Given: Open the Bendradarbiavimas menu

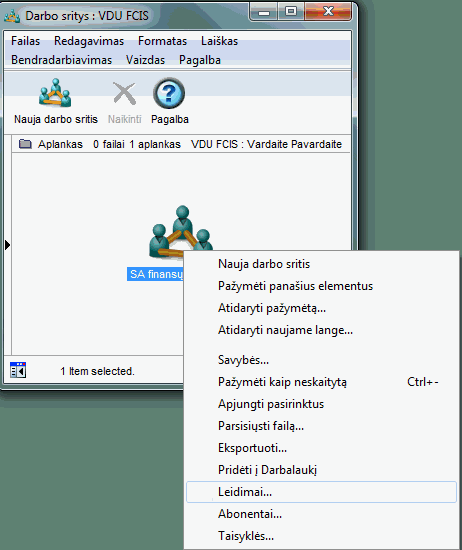Looking at the screenshot, I should [61, 60].
